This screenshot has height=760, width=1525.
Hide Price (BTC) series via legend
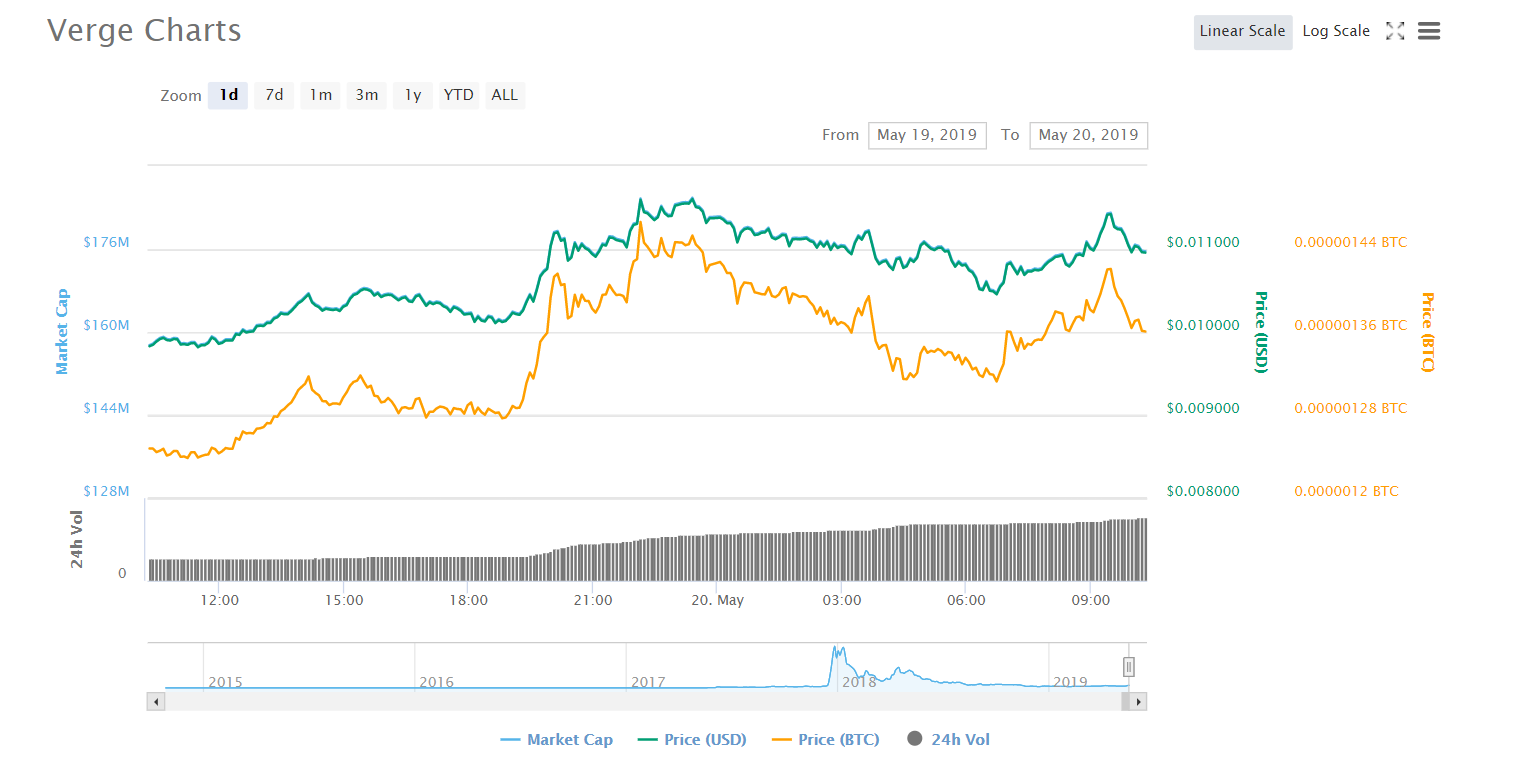tap(826, 740)
